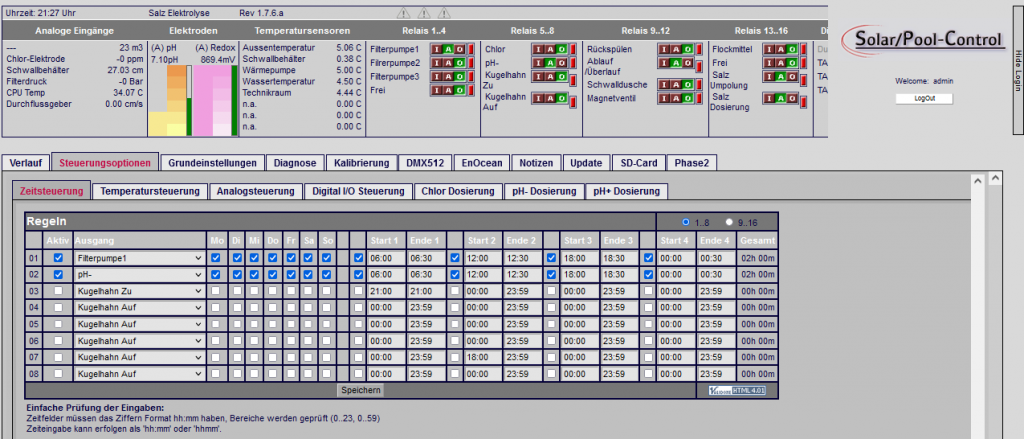Set Magnetventil relay to I (on)
Image resolution: width=1024 pixels, height=439 pixels.
click(x=664, y=98)
